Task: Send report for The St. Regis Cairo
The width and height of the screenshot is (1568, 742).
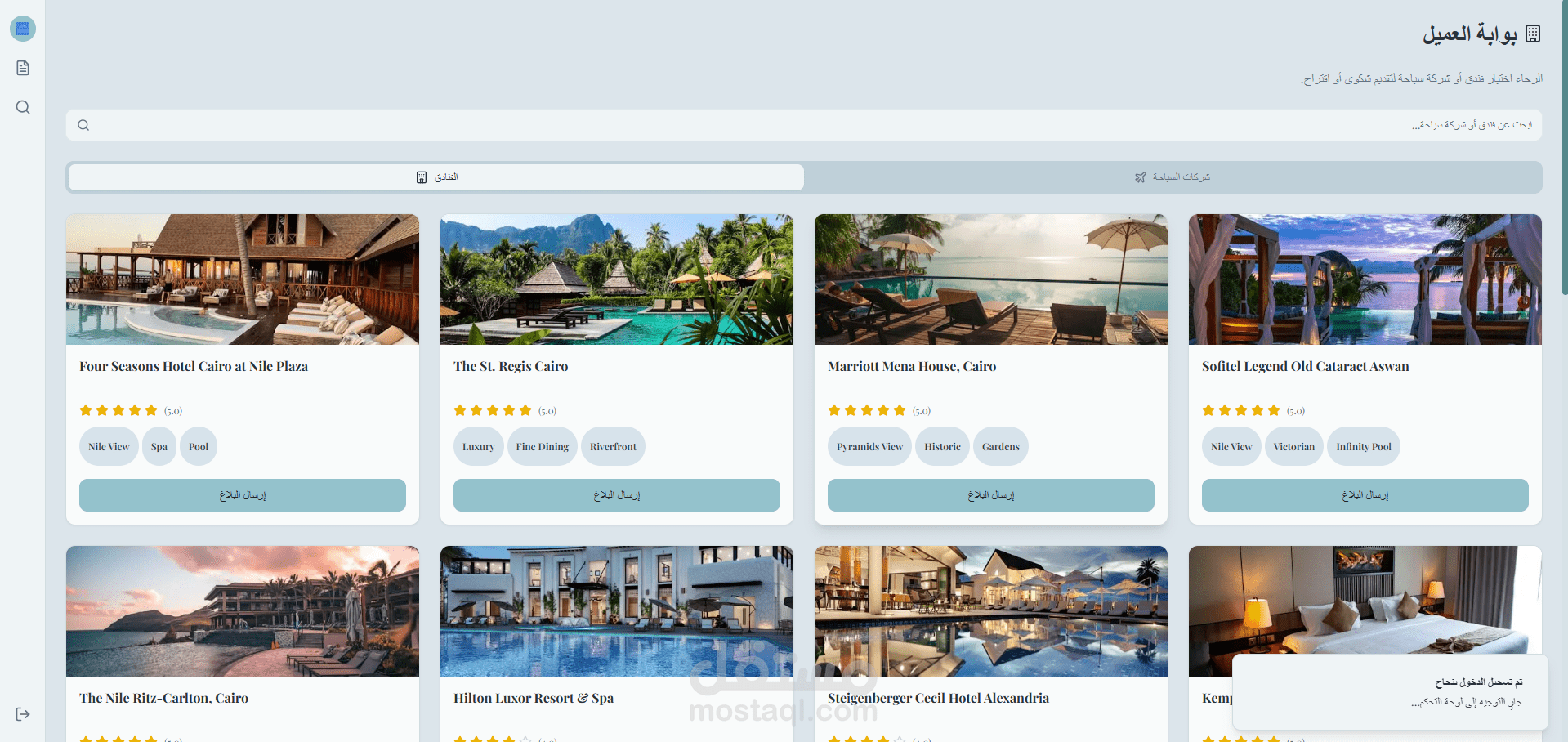Action: [x=617, y=495]
